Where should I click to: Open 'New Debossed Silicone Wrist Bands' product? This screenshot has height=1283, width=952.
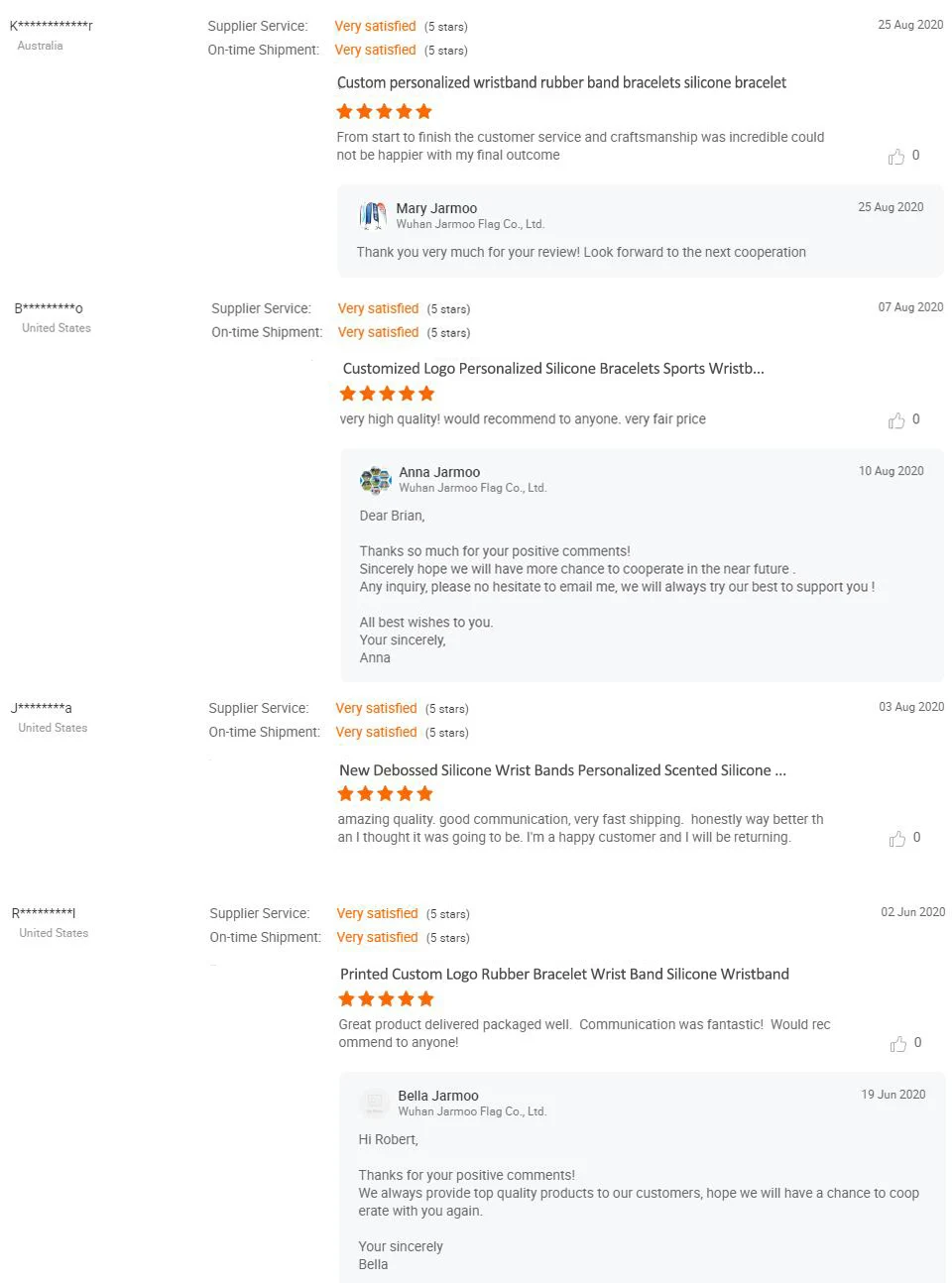click(562, 770)
